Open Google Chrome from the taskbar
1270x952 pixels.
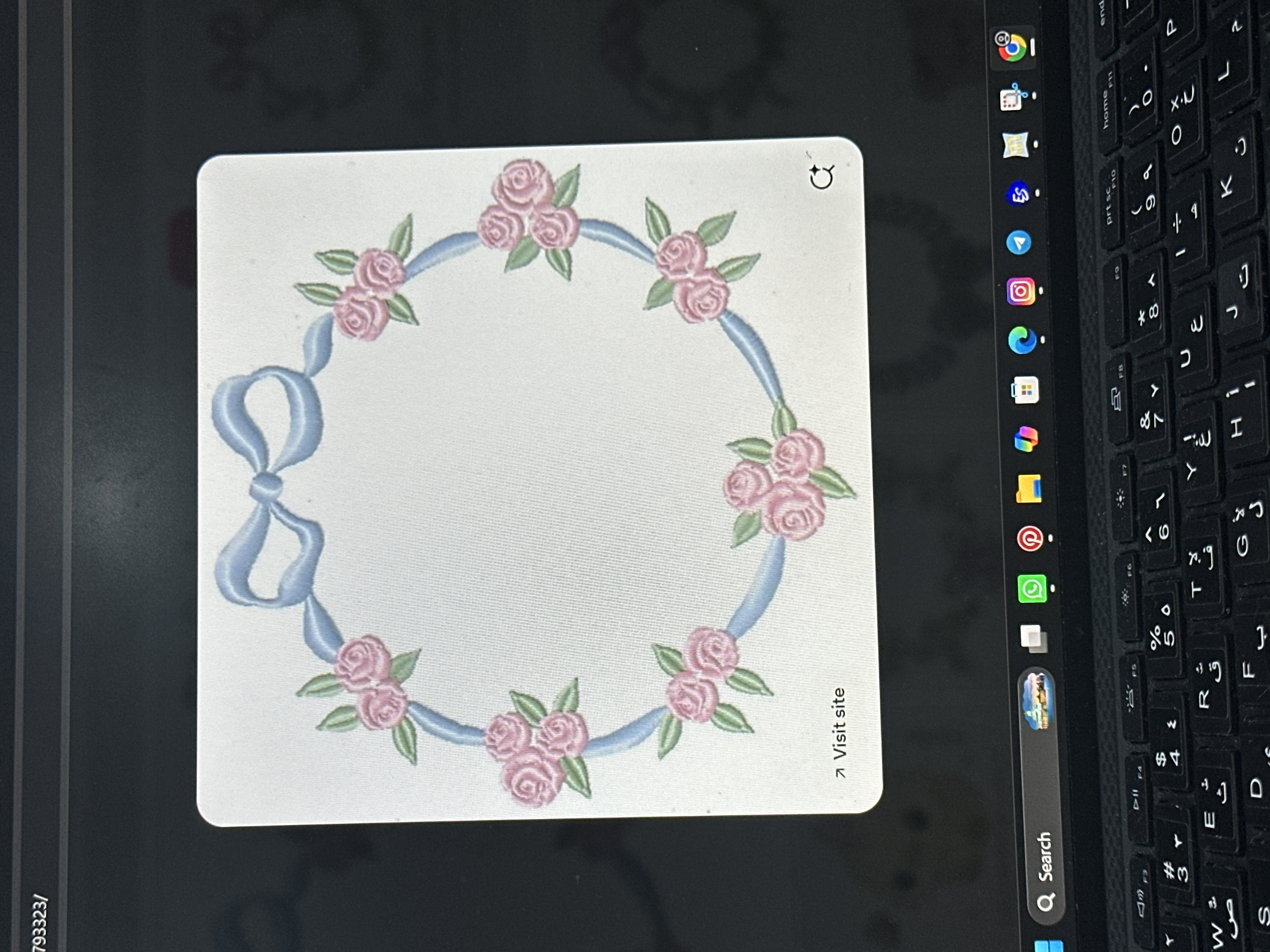pos(1012,47)
